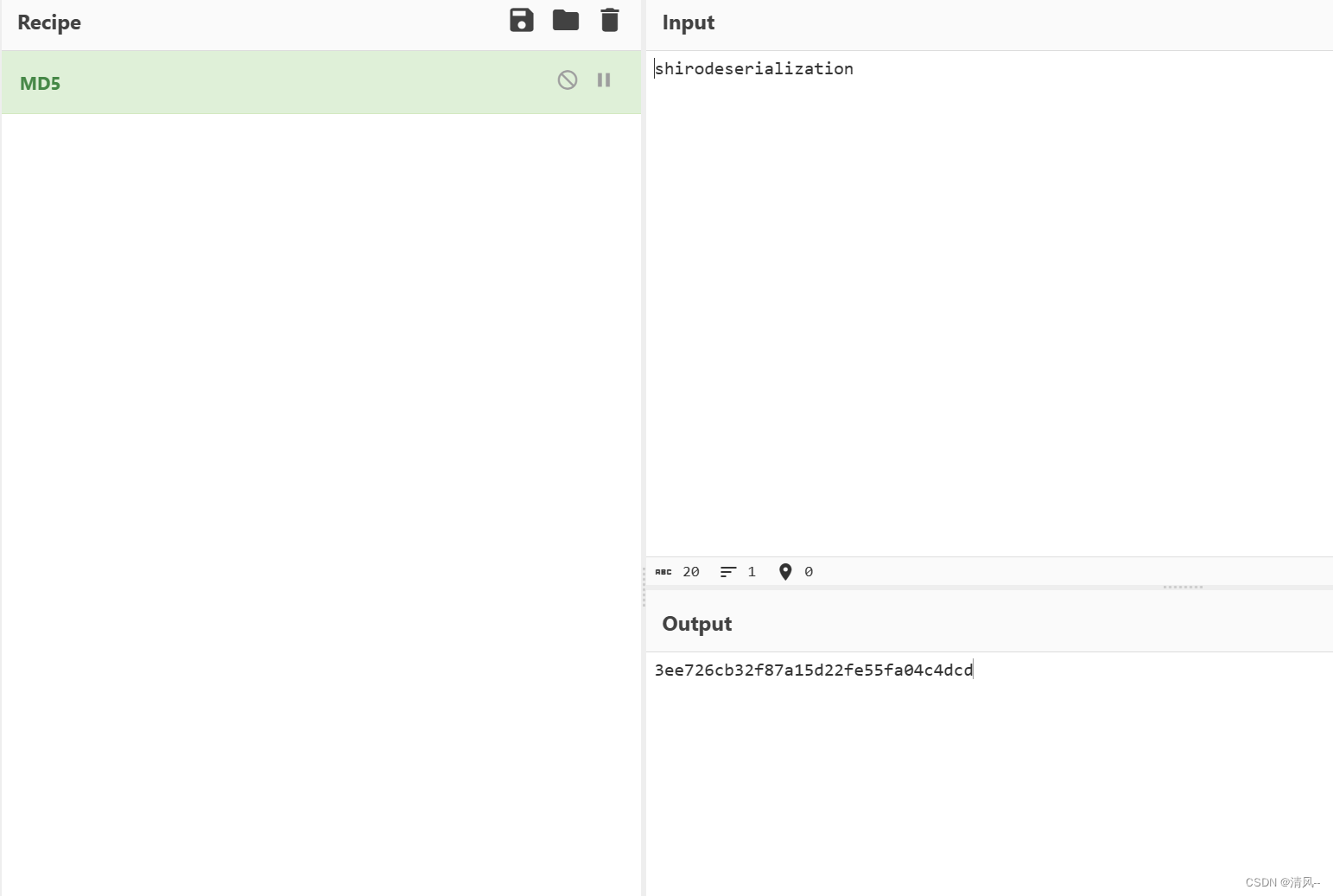Click the Input panel heading
The width and height of the screenshot is (1333, 896).
[x=689, y=22]
